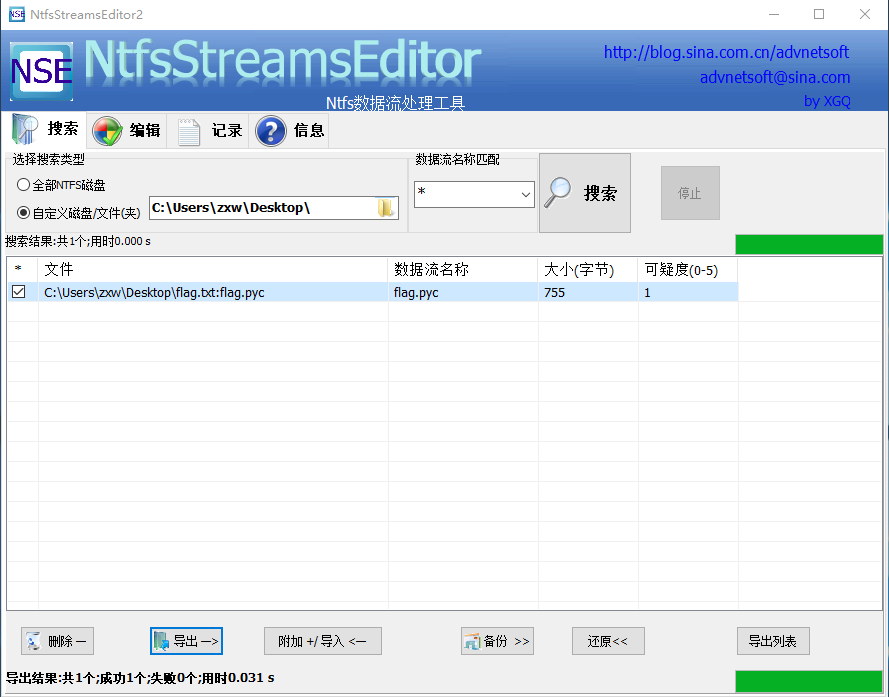The height and width of the screenshot is (697, 889).
Task: Click the restore icon near the 还原 button
Action: click(608, 641)
